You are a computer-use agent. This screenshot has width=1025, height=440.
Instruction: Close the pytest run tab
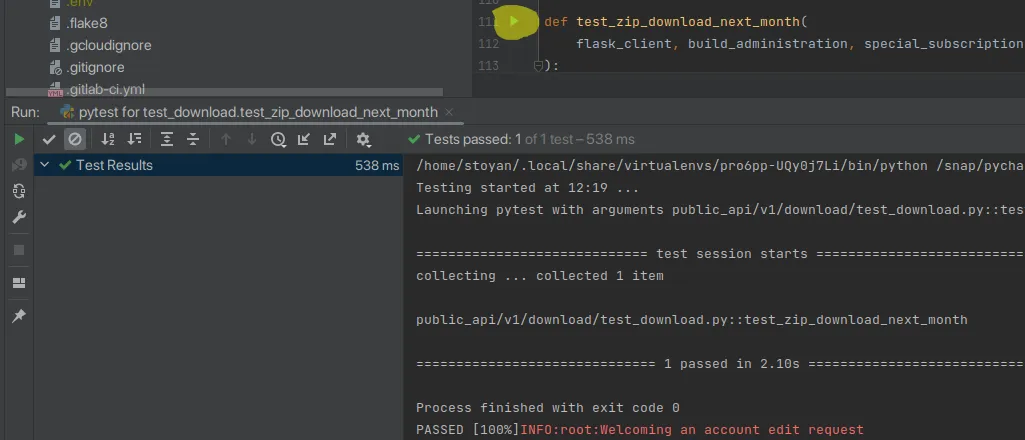point(448,112)
